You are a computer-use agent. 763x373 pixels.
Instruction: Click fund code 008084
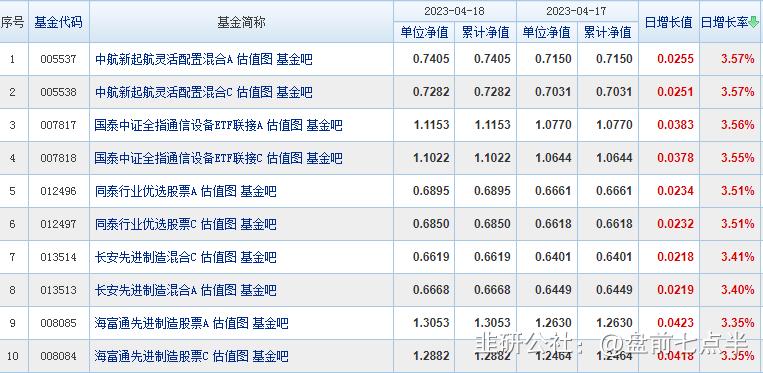coord(58,356)
